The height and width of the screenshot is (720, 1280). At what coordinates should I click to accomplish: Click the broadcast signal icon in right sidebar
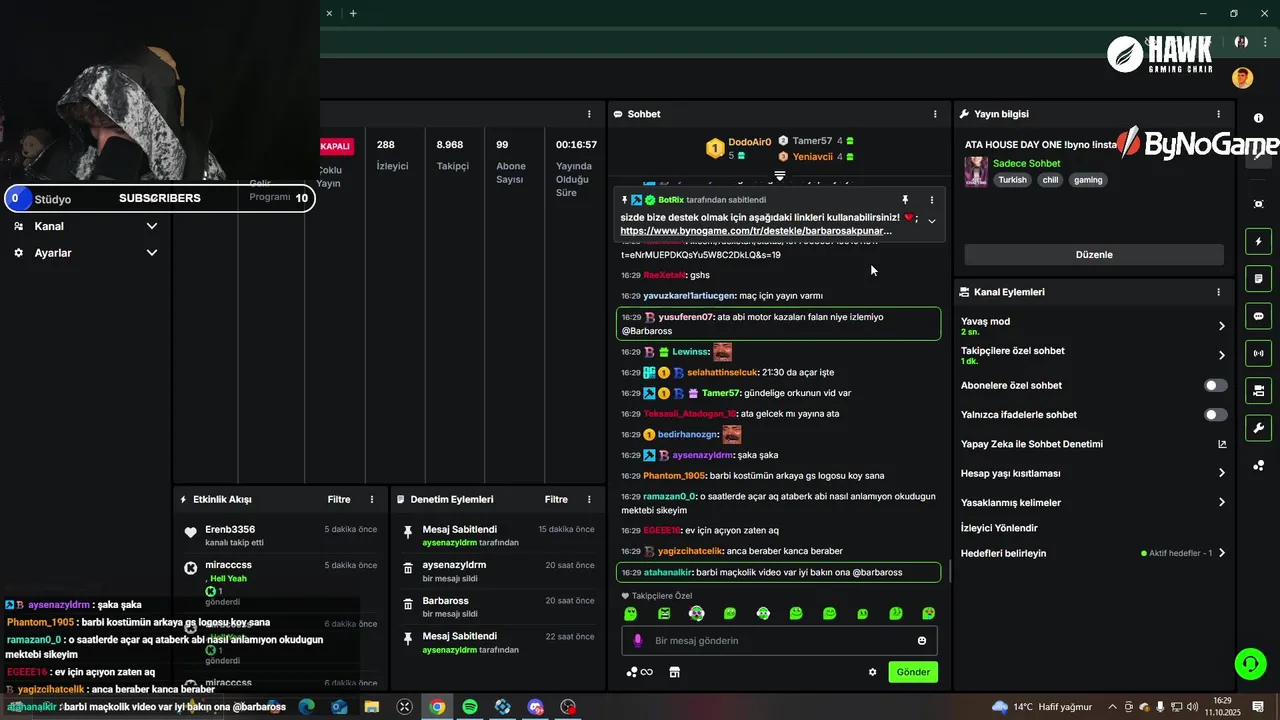(x=1258, y=353)
